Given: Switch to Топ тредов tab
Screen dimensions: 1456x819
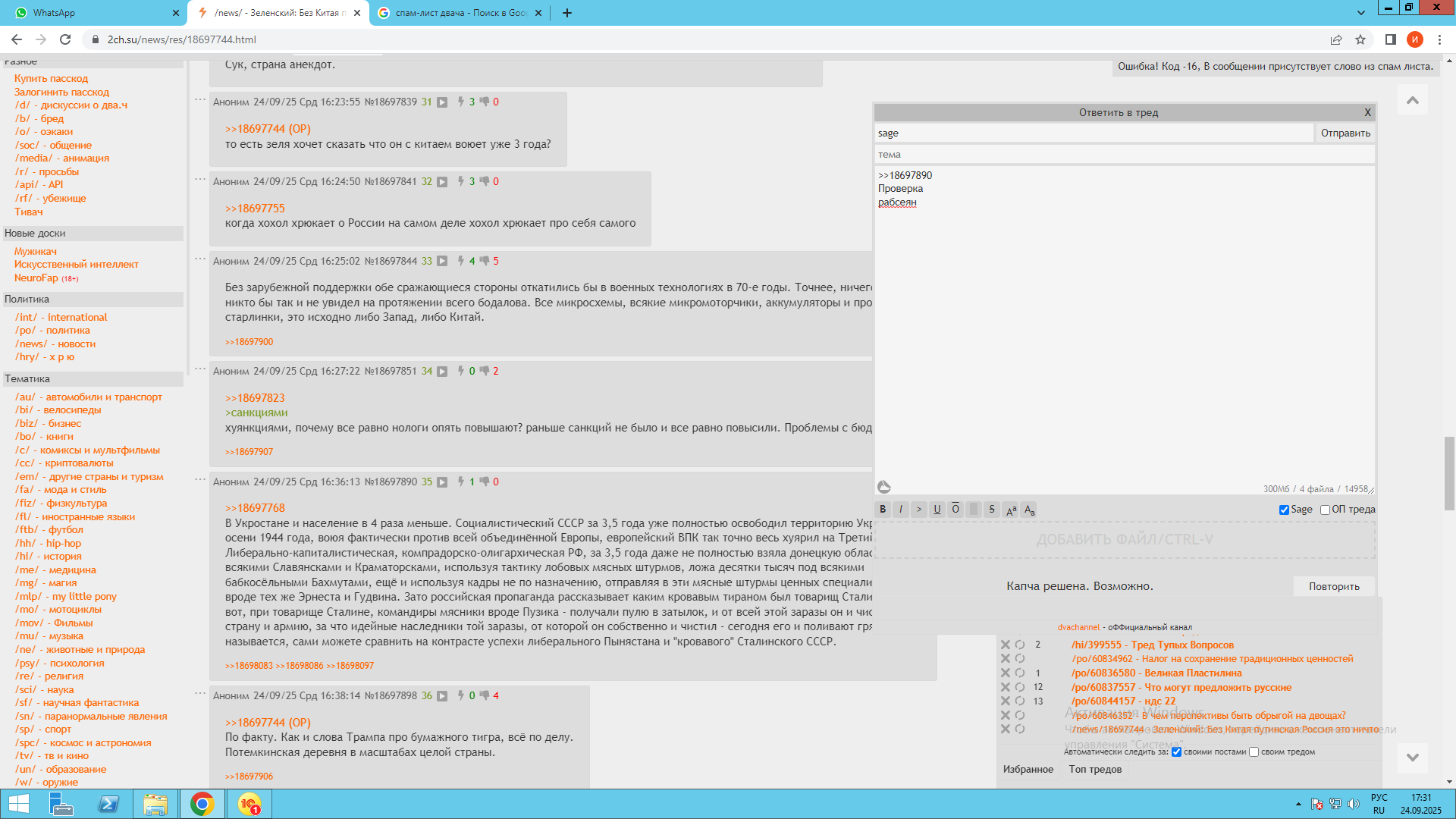Looking at the screenshot, I should [x=1094, y=769].
